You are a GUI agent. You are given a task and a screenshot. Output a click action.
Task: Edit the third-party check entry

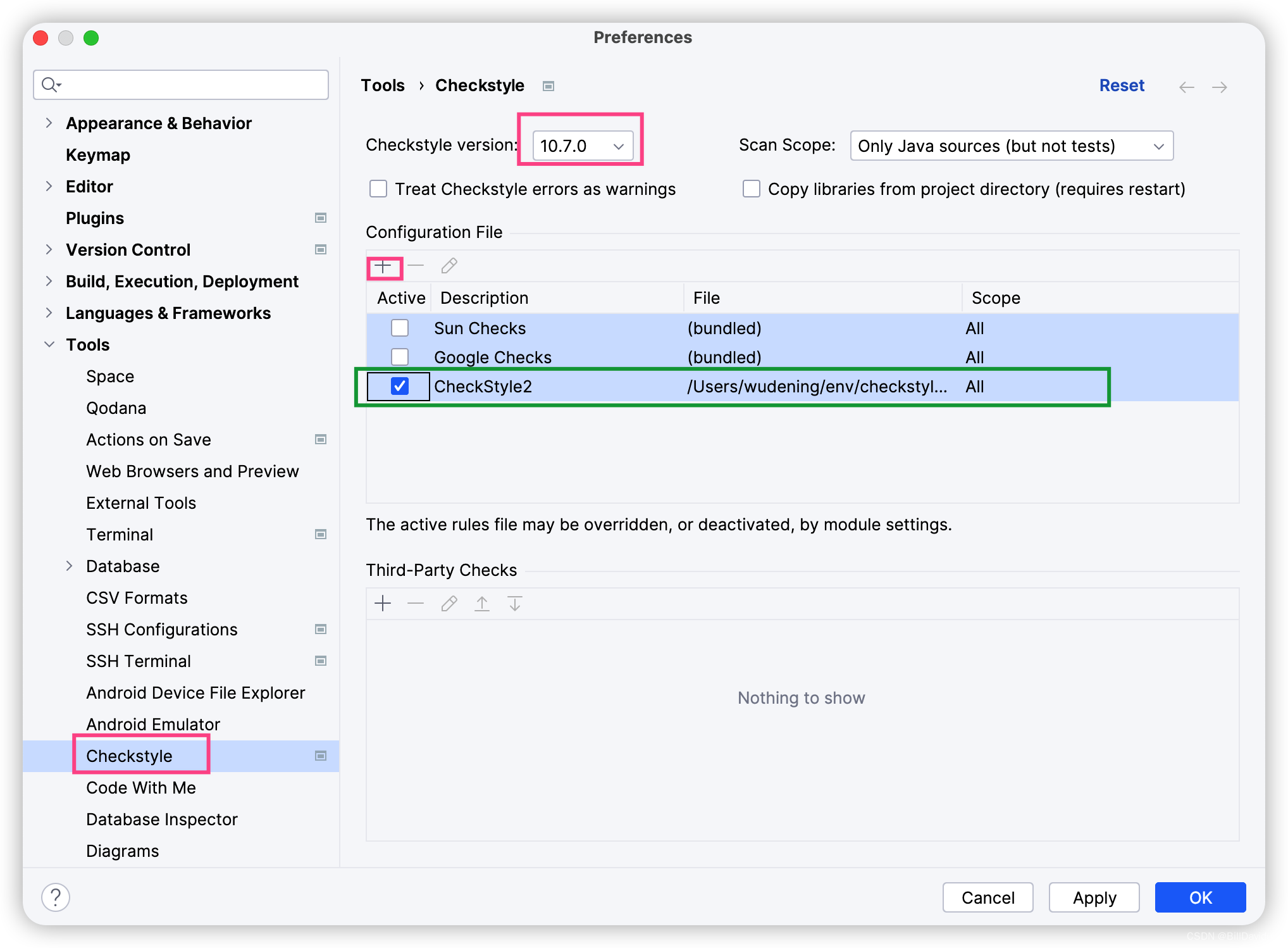click(x=449, y=604)
